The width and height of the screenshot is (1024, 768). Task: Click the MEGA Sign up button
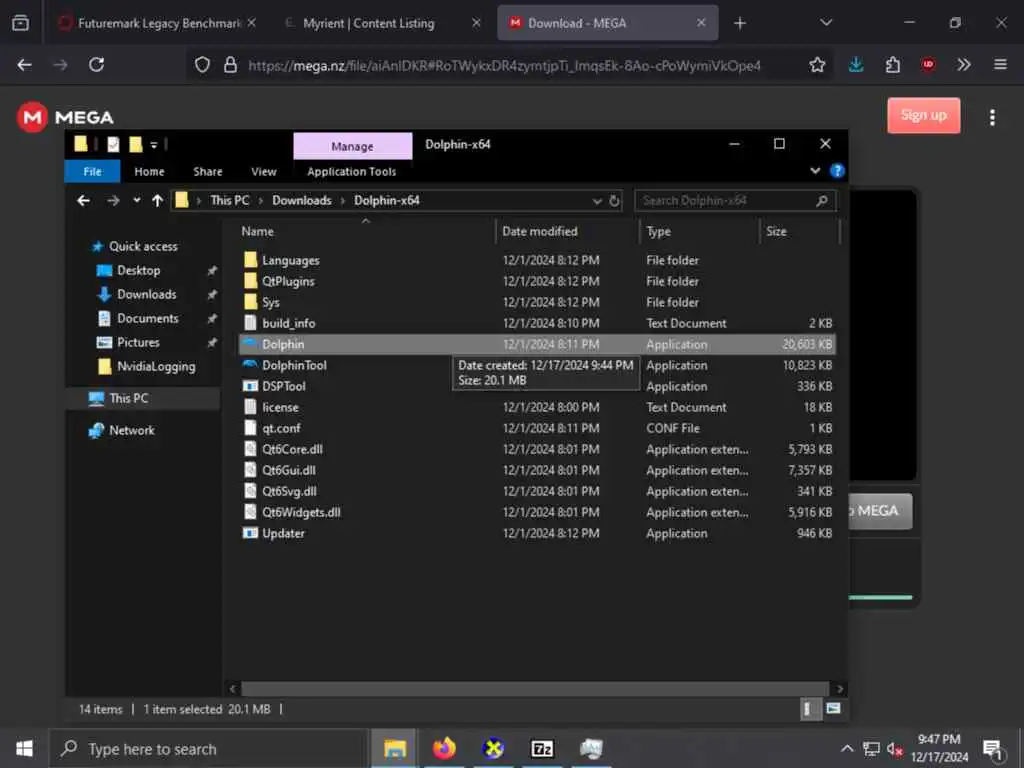pyautogui.click(x=923, y=116)
